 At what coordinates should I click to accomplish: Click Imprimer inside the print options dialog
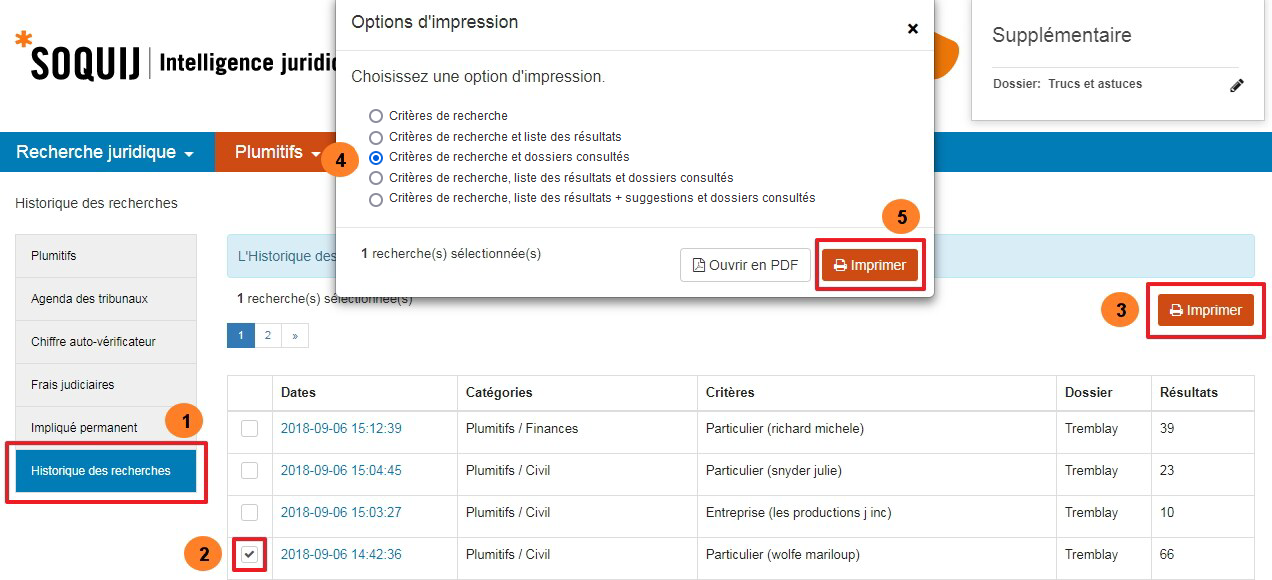[x=868, y=264]
